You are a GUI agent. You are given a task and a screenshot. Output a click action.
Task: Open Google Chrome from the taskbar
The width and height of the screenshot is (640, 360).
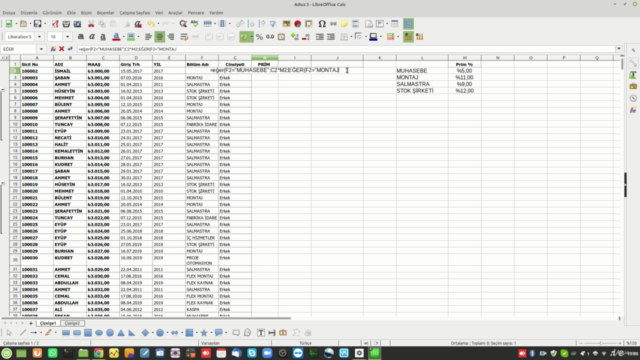coord(98,353)
